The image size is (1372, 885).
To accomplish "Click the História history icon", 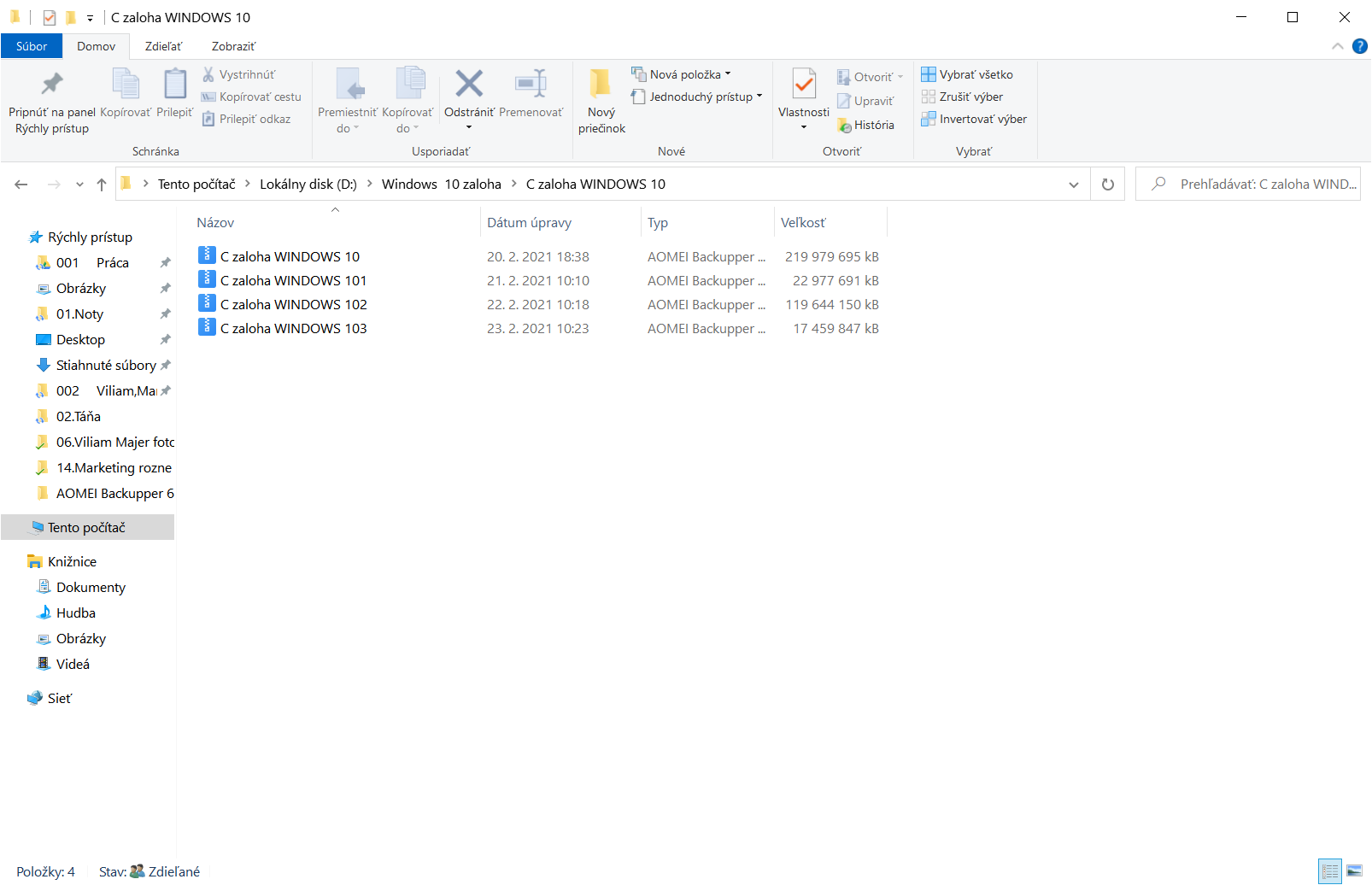I will click(844, 125).
